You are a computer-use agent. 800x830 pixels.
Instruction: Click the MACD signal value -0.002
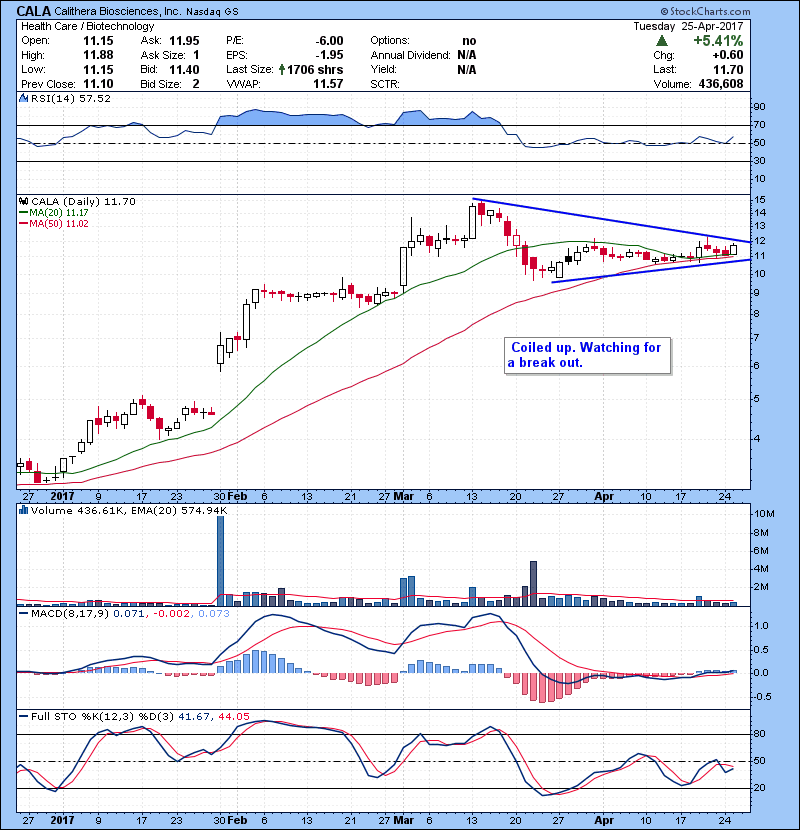(173, 614)
